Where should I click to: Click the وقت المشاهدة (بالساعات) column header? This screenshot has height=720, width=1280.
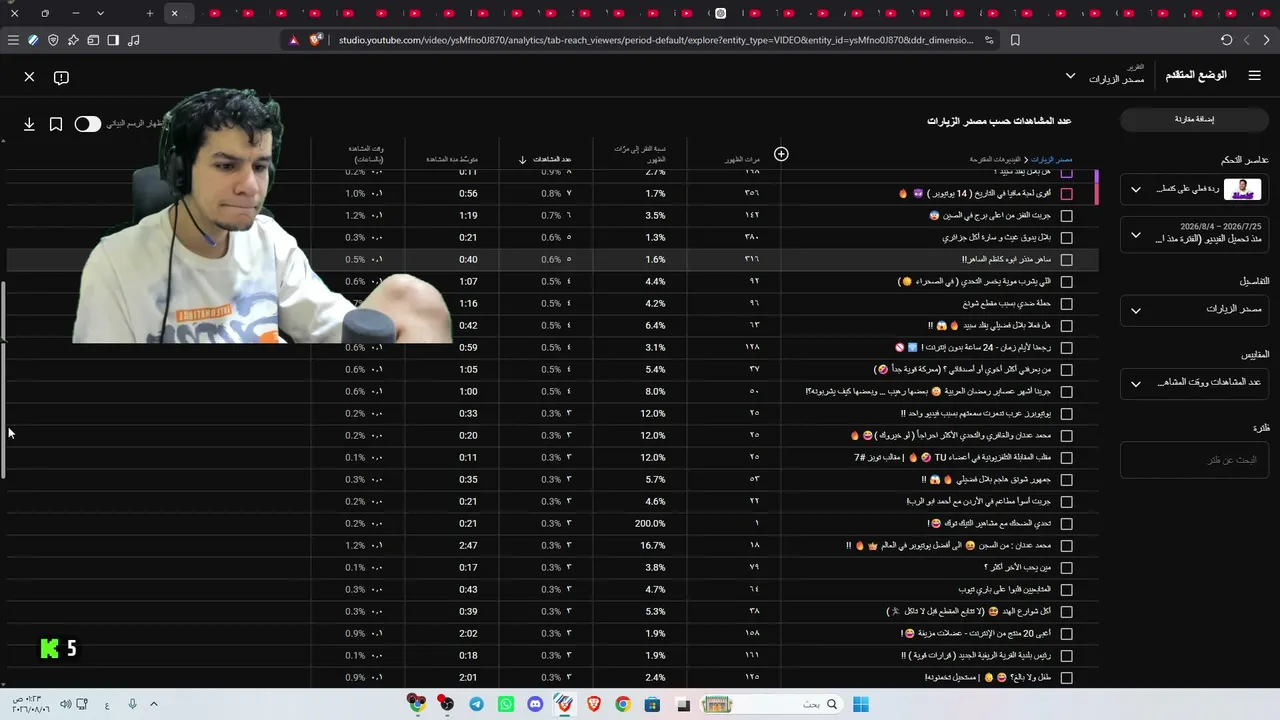pyautogui.click(x=366, y=154)
